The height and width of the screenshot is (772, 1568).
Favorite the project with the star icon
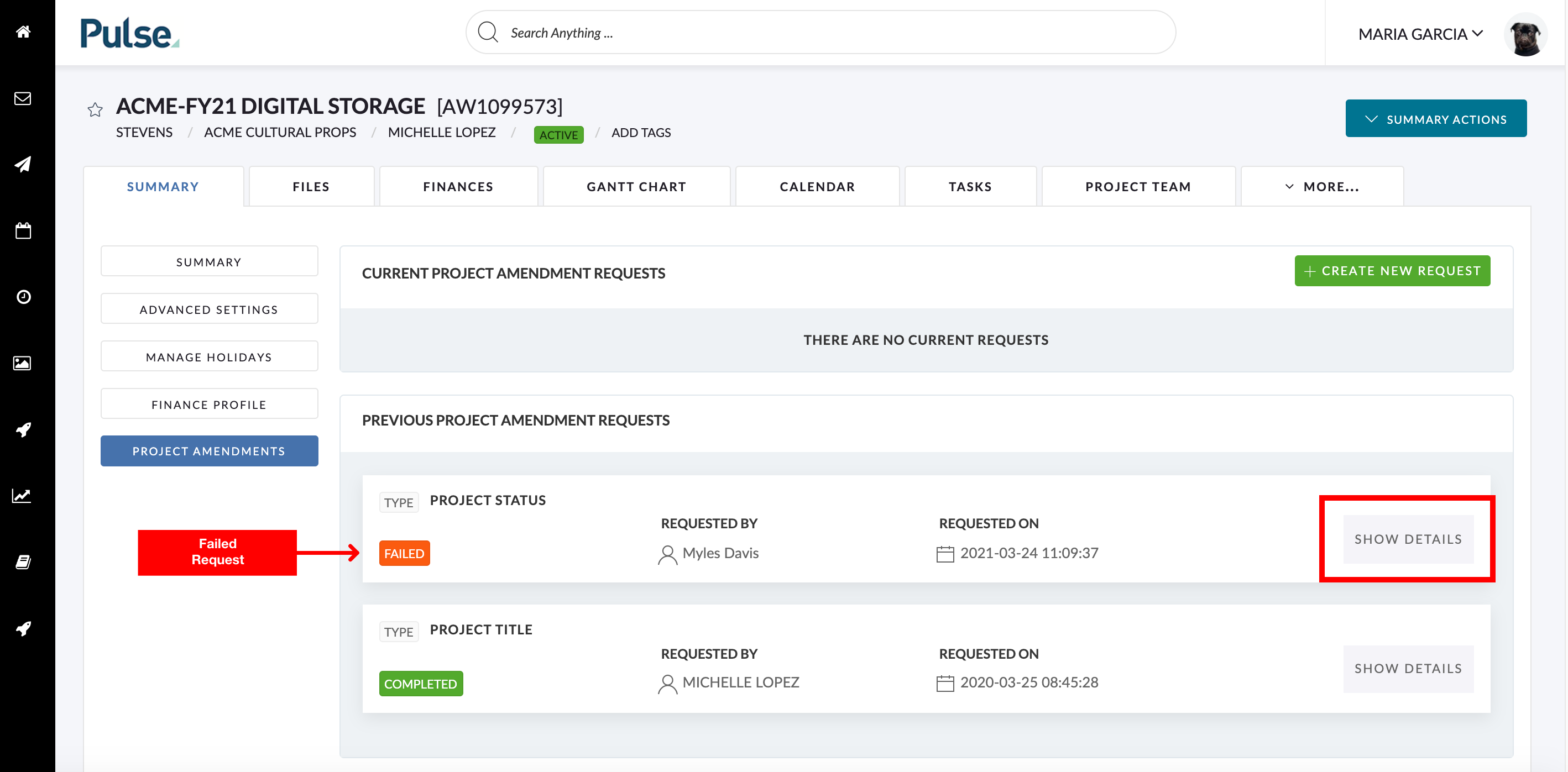[x=95, y=109]
